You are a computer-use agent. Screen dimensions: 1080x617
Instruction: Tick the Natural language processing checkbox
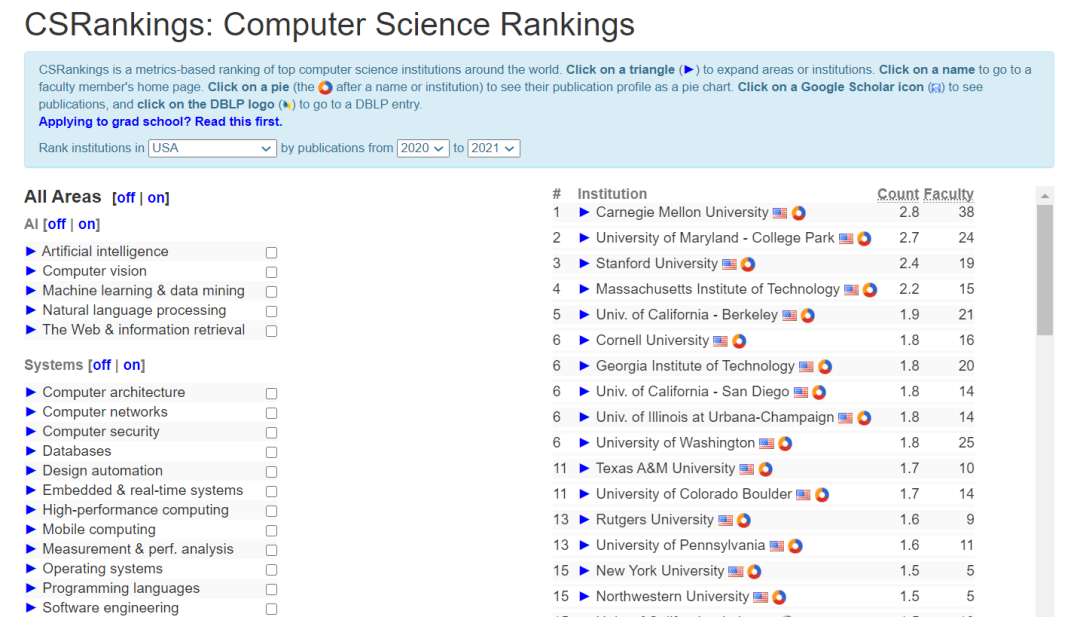coord(271,311)
